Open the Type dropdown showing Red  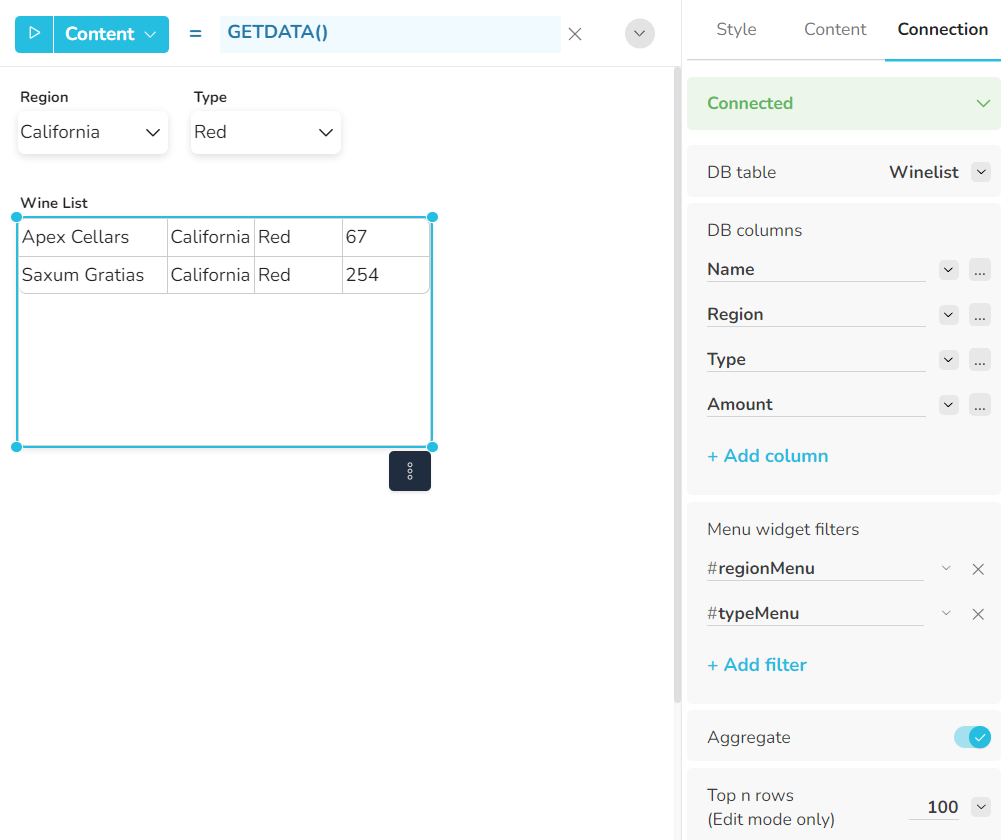point(265,132)
